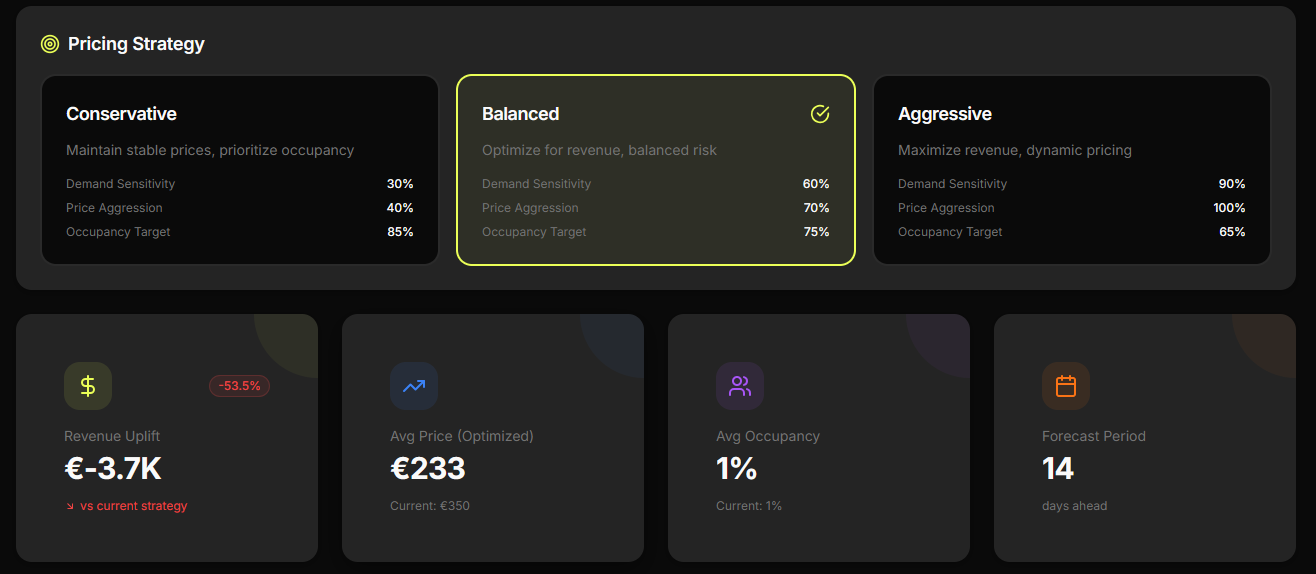
Task: Select the Balanced pricing strategy
Action: (x=656, y=169)
